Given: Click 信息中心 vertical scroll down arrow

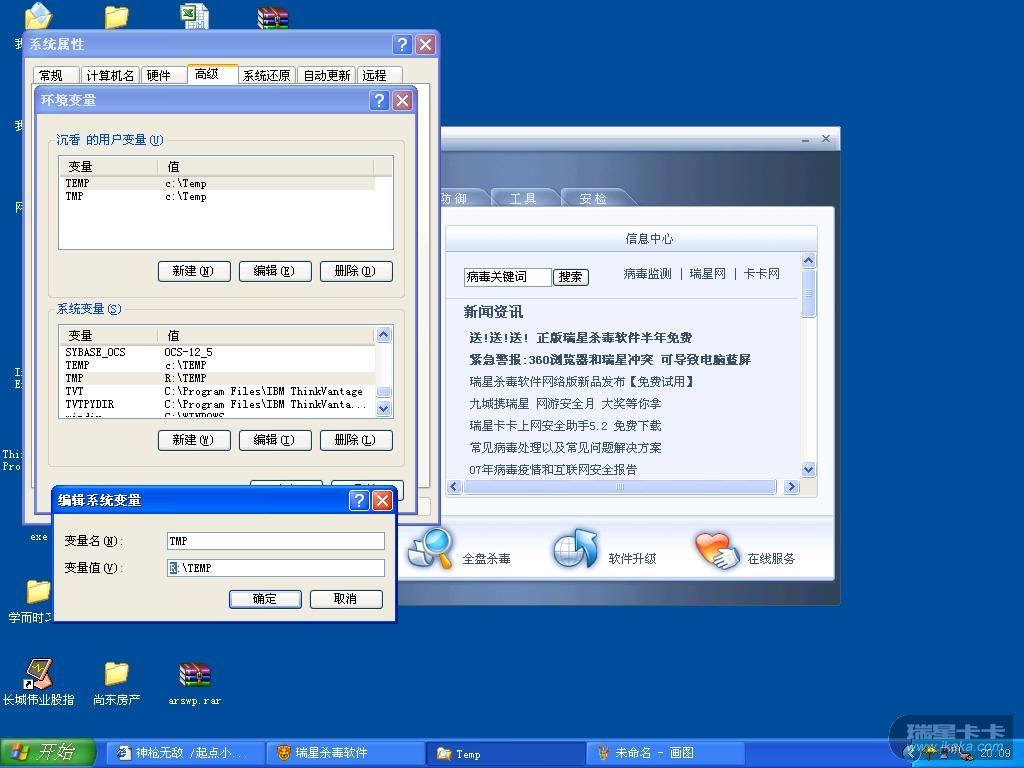Looking at the screenshot, I should tap(808, 470).
